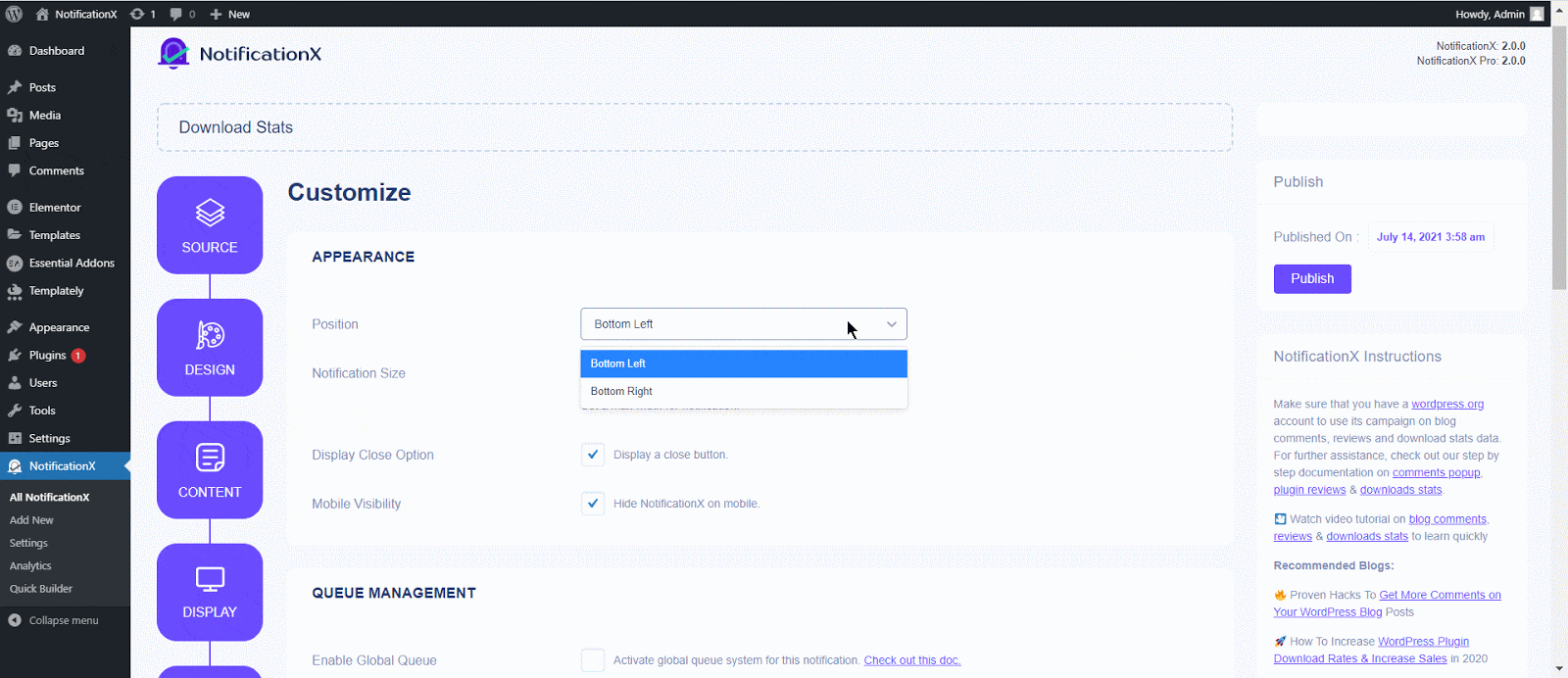Open the downloads stats video tutorial link
This screenshot has width=1568, height=678.
pos(1367,536)
